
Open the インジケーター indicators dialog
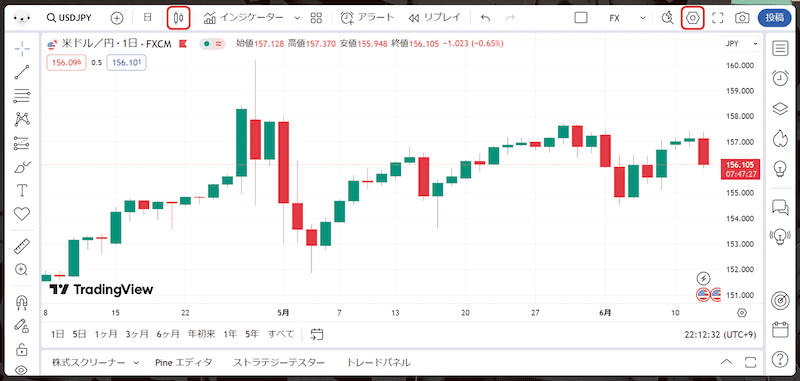tap(243, 18)
